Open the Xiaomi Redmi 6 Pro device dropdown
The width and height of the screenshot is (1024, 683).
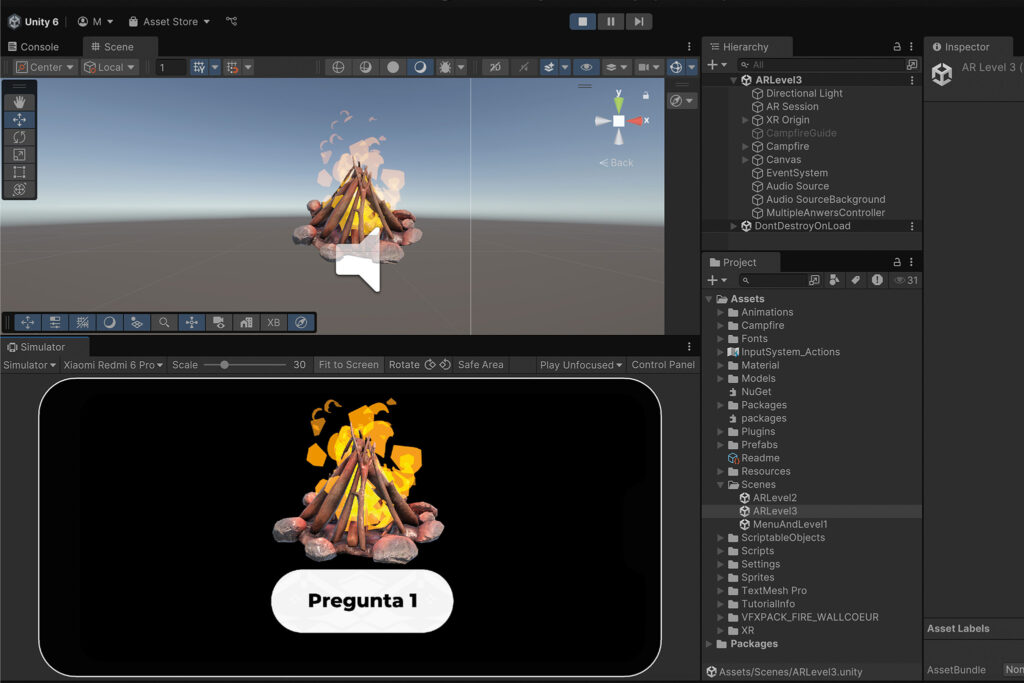[110, 365]
